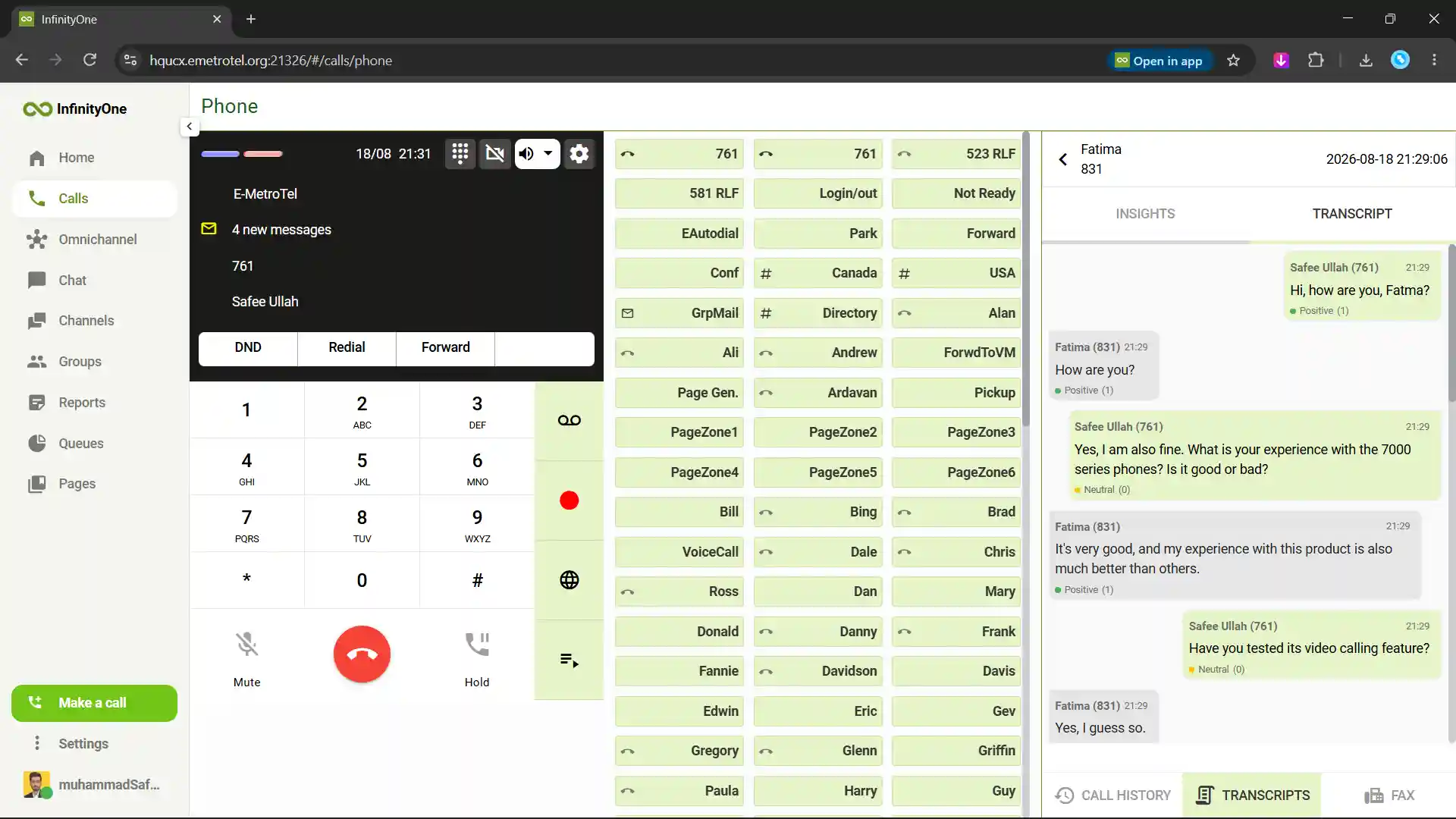Select the TRANSCRIPTS bottom tab
This screenshot has height=819, width=1456.
click(1252, 795)
